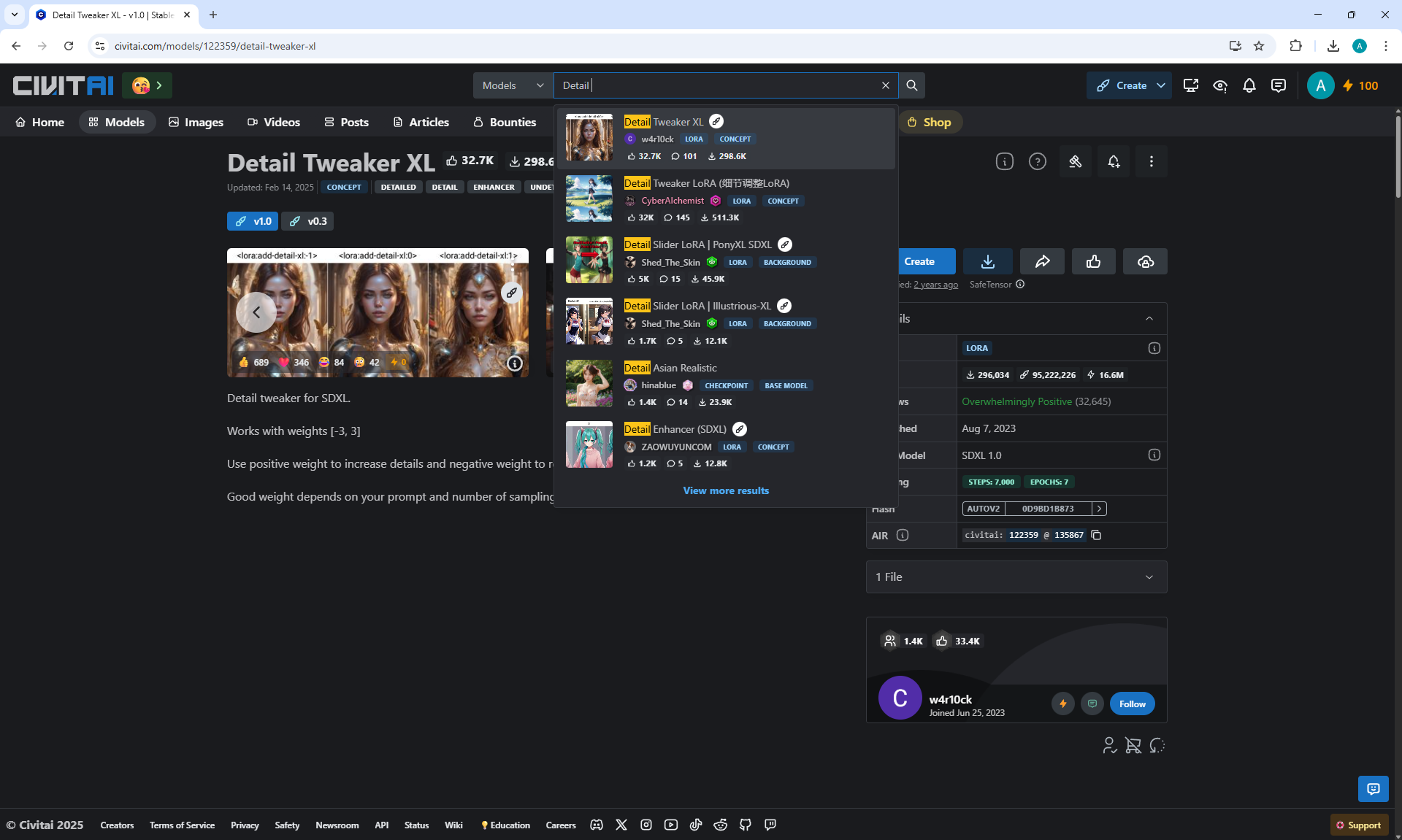Select Detail Asian Realistic search result
The height and width of the screenshot is (840, 1402).
684,368
